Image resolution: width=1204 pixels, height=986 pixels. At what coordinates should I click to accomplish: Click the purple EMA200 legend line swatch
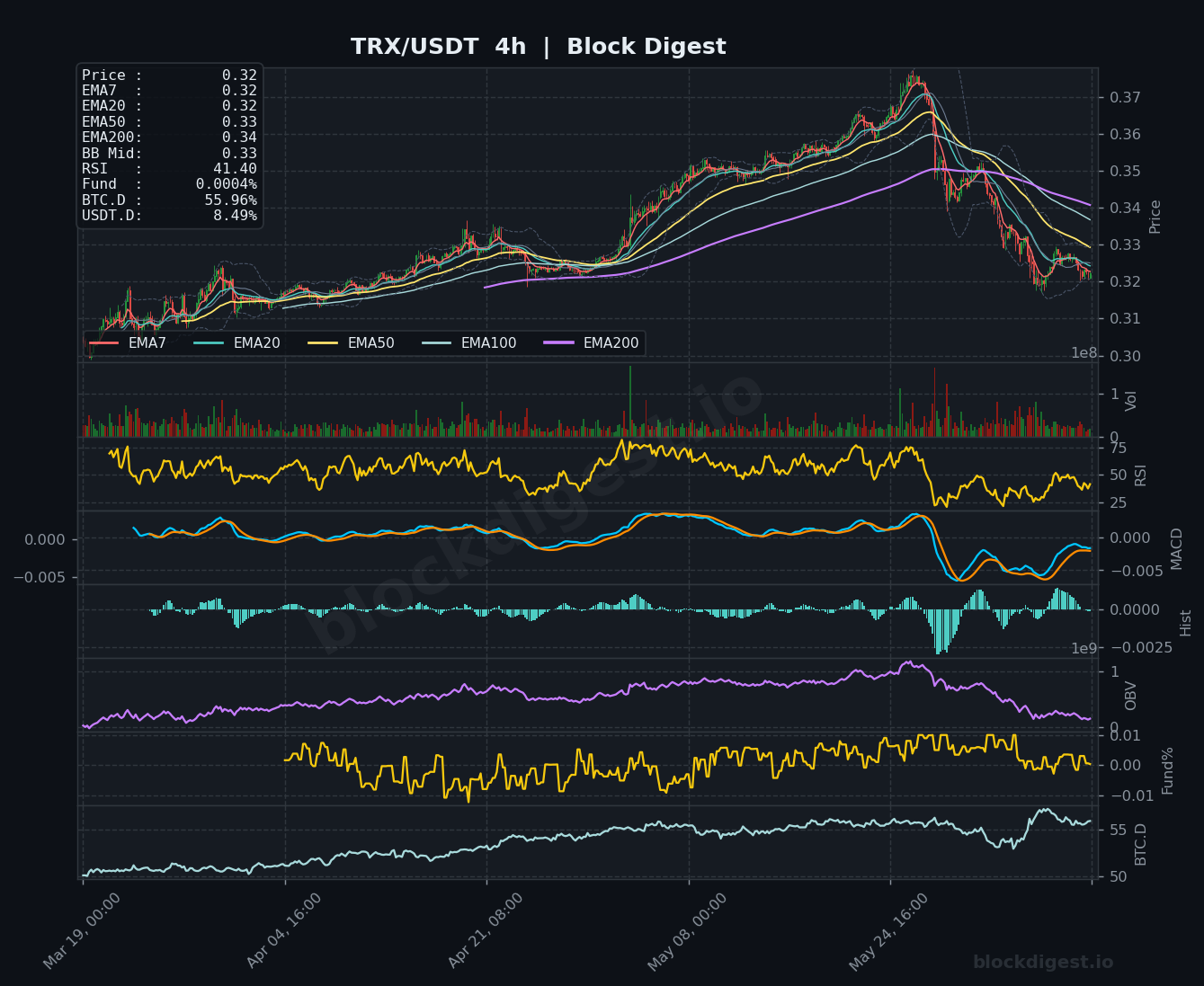click(x=558, y=343)
